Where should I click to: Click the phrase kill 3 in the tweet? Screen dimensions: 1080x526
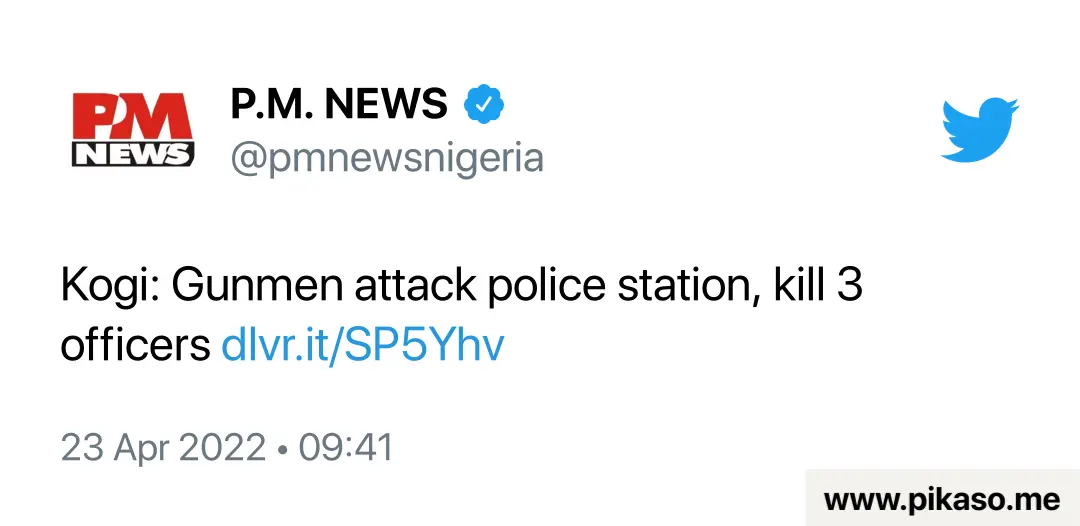pyautogui.click(x=818, y=285)
